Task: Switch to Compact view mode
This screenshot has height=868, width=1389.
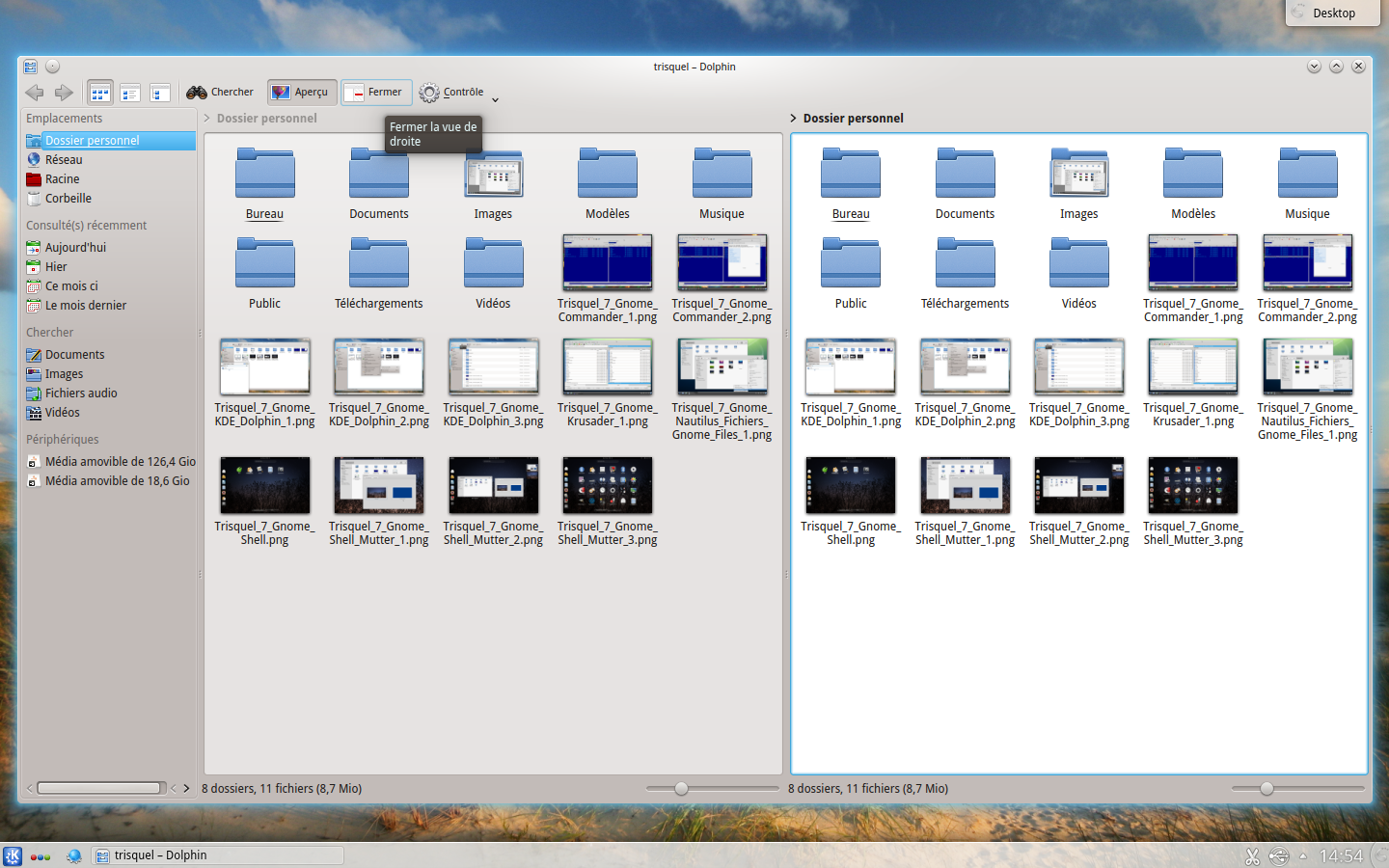Action: 130,93
